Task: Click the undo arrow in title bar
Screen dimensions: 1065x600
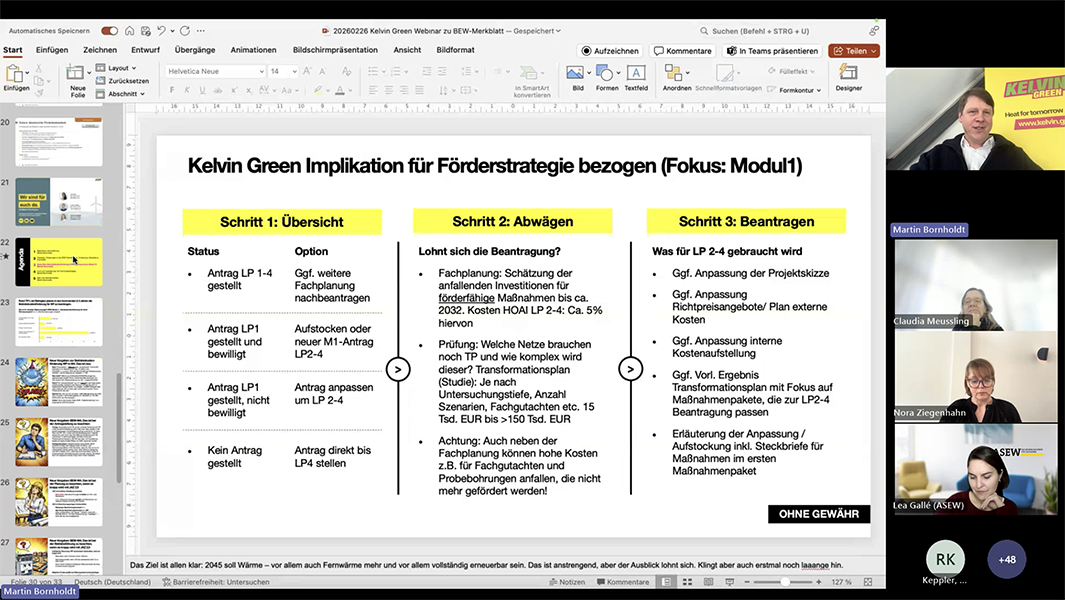Action: coord(161,31)
